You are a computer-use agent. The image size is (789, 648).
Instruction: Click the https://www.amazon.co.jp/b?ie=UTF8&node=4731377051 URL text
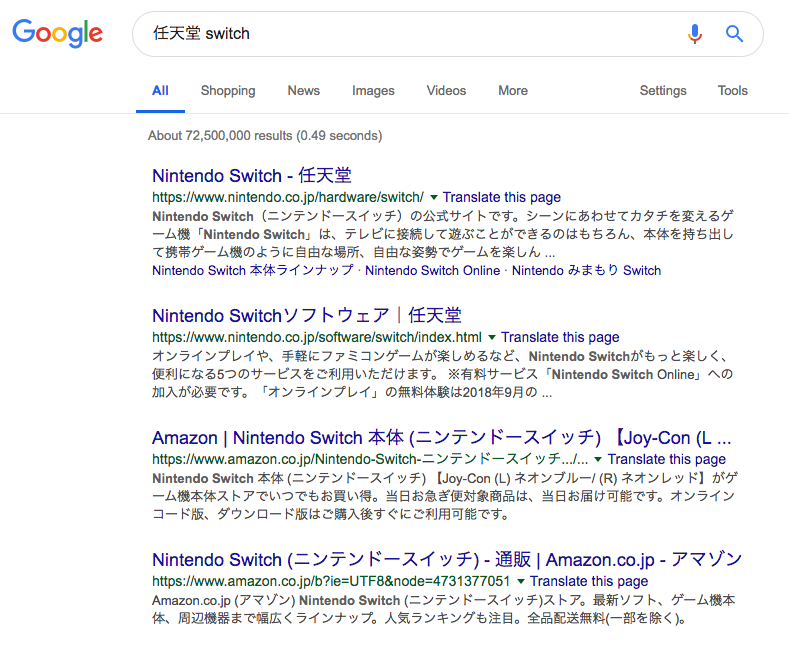tap(331, 582)
